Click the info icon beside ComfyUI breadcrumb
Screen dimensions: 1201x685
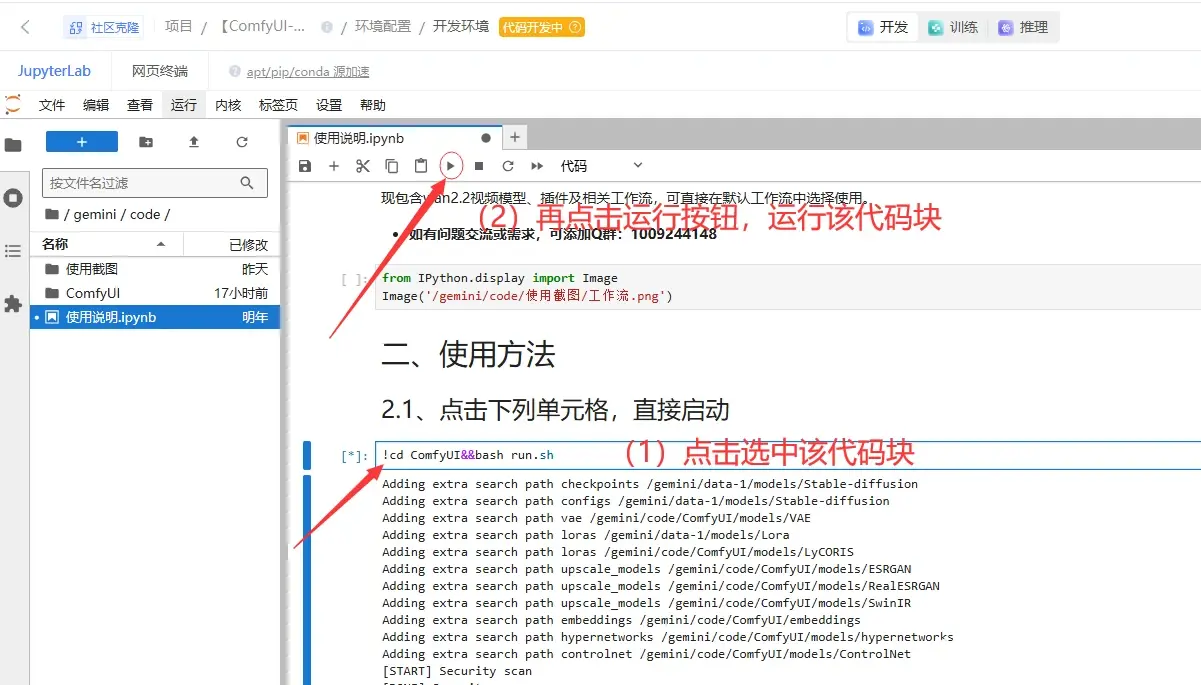click(327, 27)
